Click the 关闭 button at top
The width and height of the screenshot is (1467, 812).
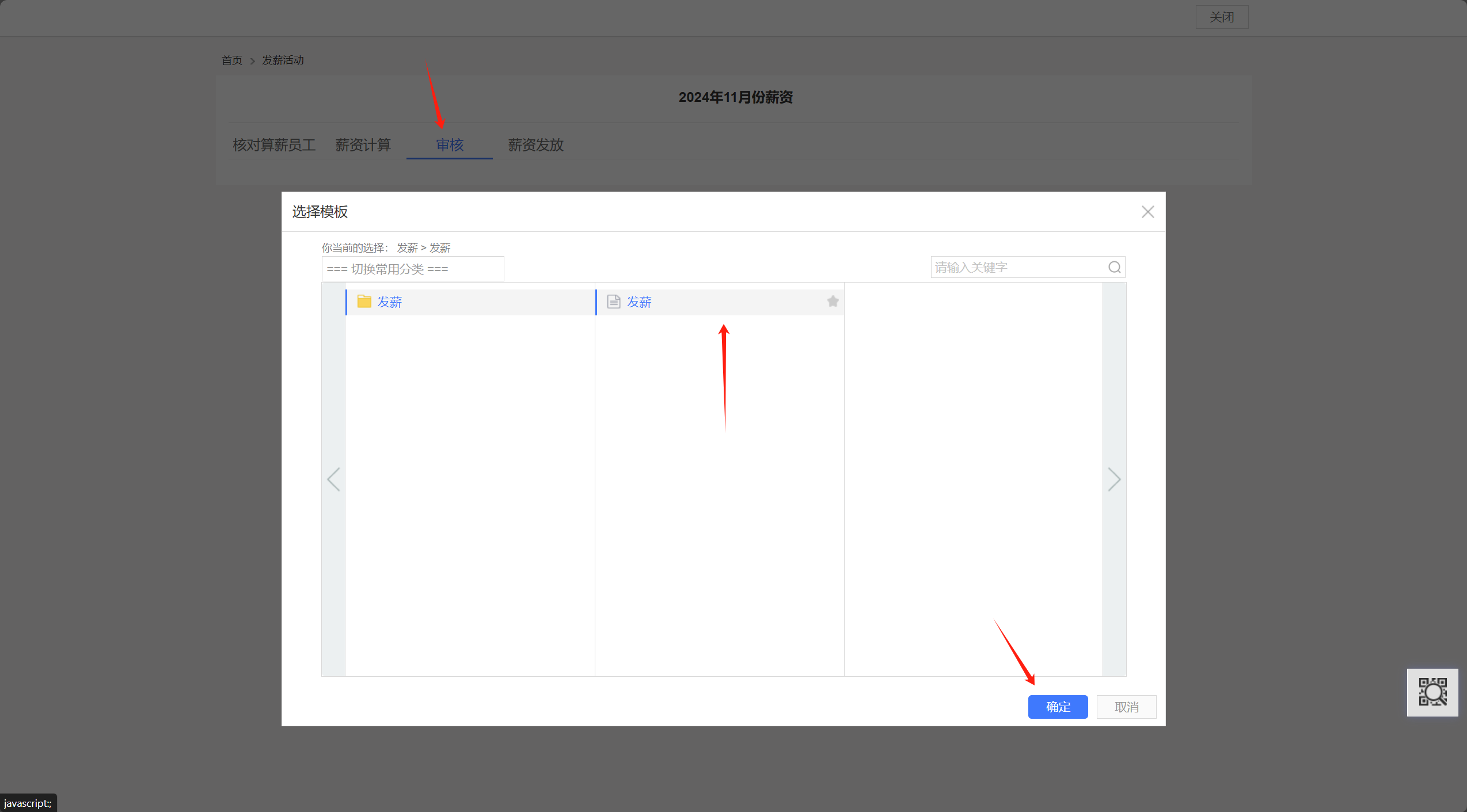point(1222,17)
